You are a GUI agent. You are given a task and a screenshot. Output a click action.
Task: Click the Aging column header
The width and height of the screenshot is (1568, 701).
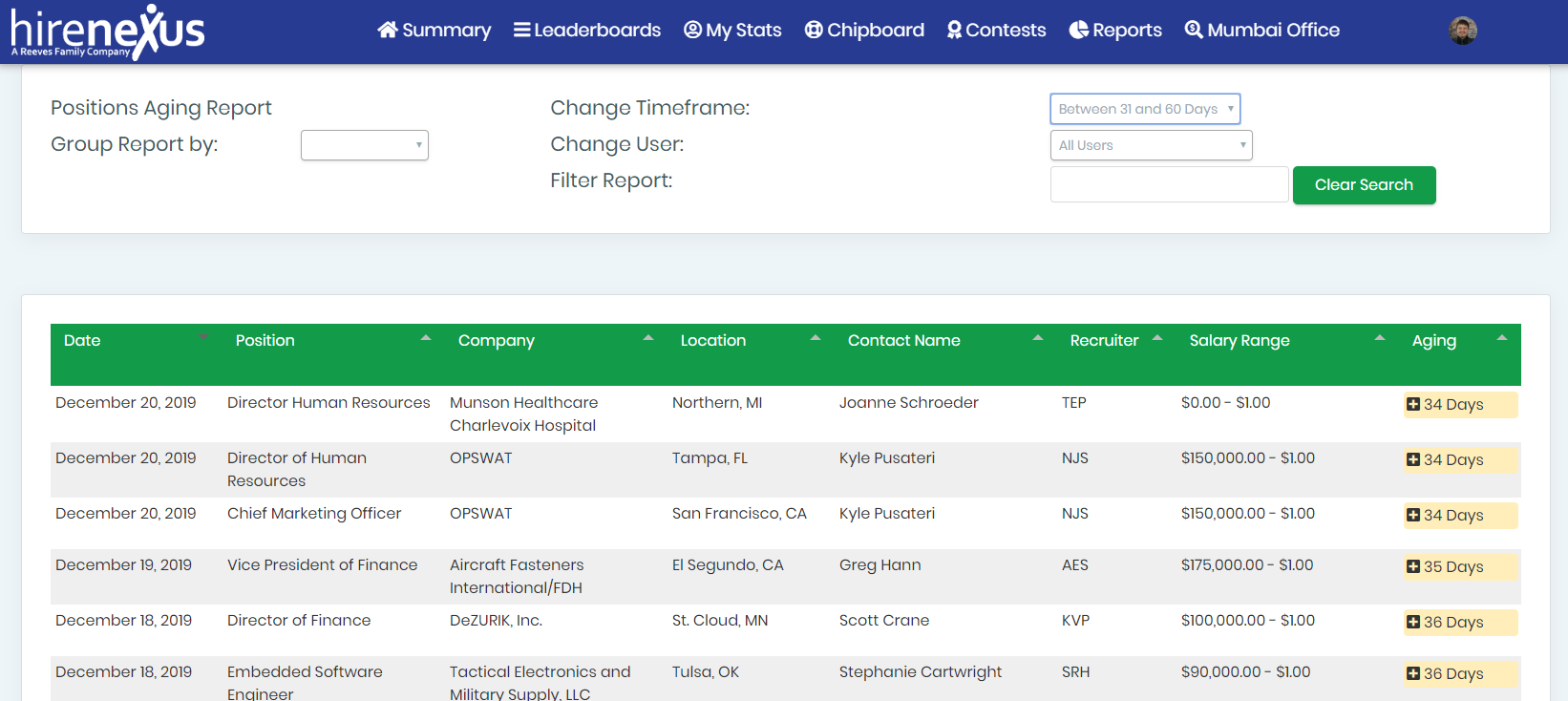tap(1460, 354)
